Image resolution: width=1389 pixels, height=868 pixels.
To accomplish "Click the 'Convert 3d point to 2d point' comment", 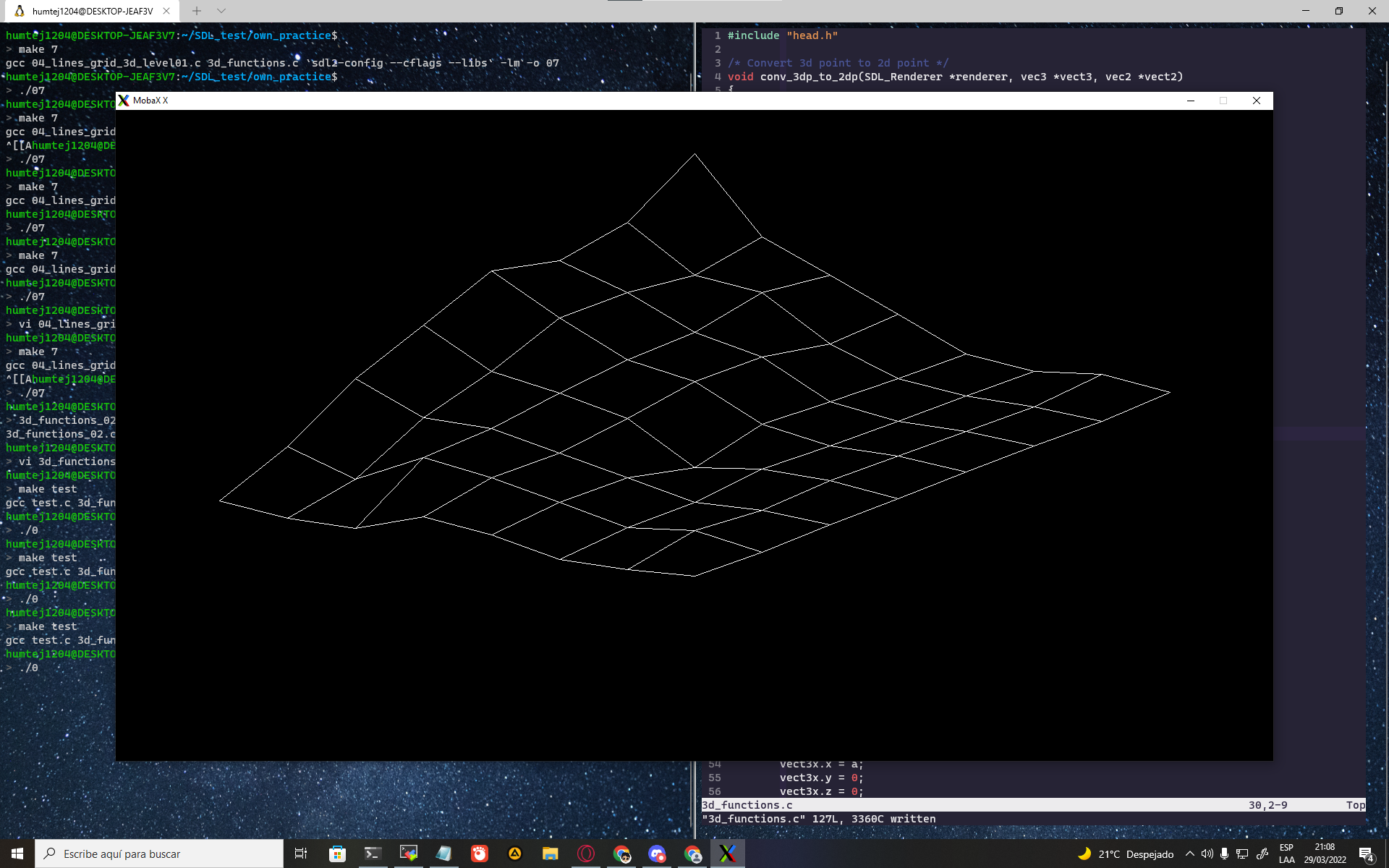I will click(x=838, y=63).
